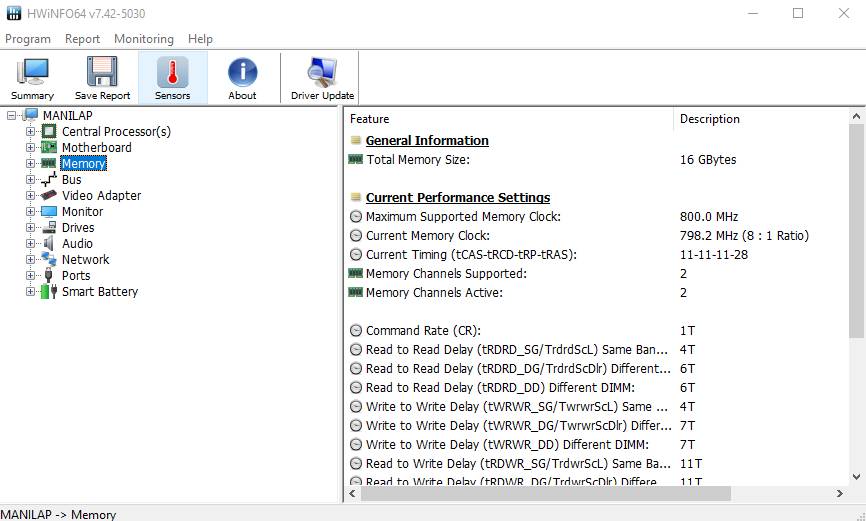The height and width of the screenshot is (521, 866).
Task: Click the Bus tree icon
Action: click(x=49, y=179)
